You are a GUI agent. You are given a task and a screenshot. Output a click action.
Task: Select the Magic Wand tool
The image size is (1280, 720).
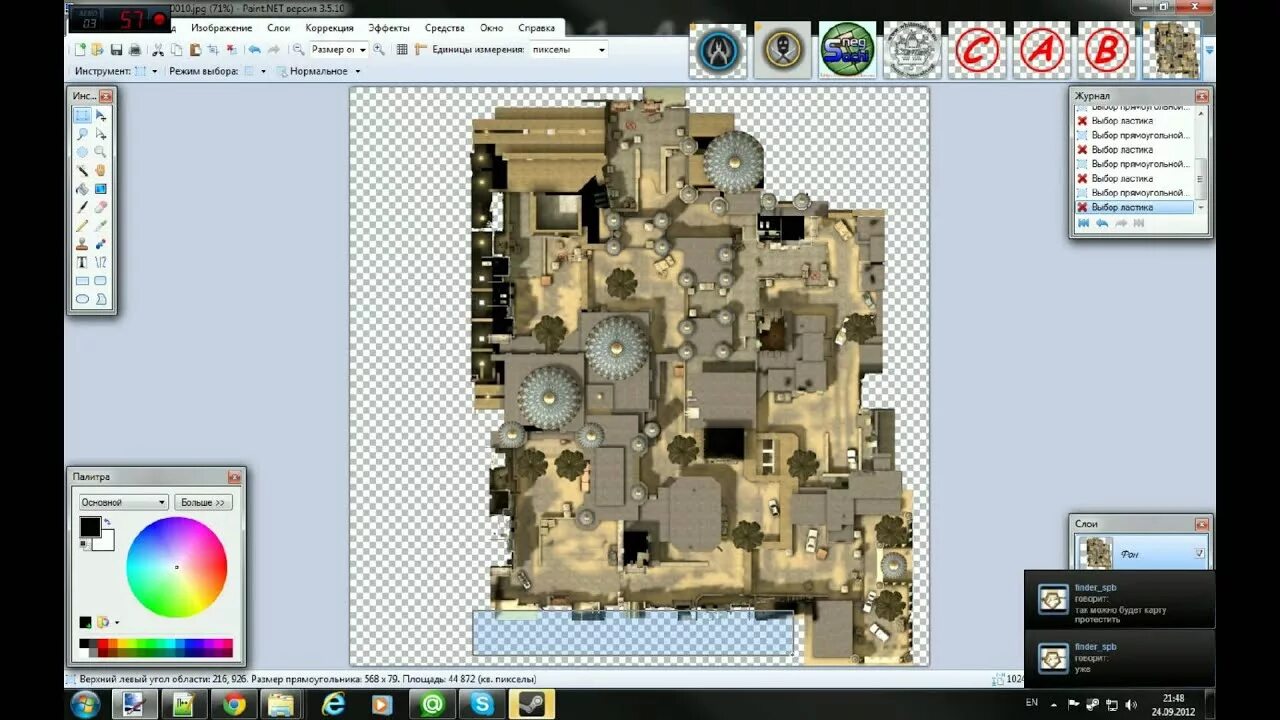coord(82,170)
